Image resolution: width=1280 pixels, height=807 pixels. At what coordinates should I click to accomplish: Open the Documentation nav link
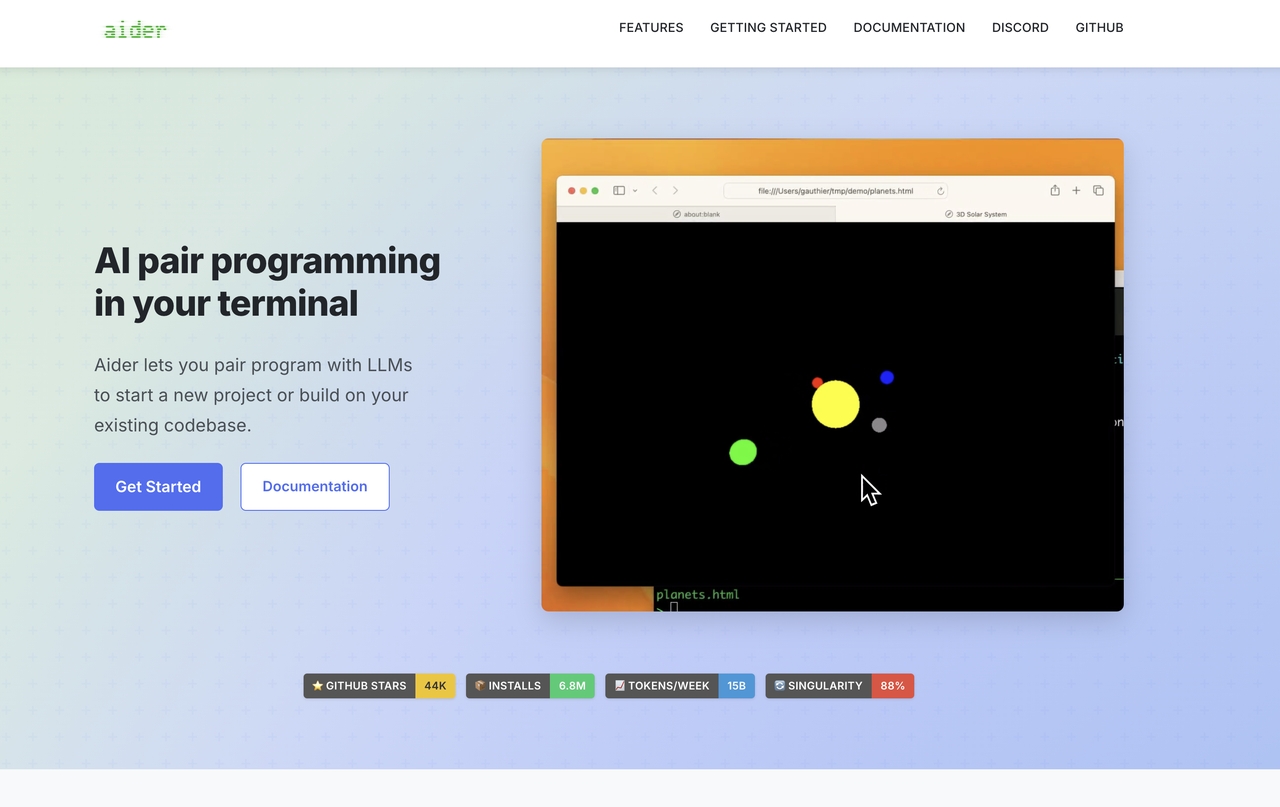tap(909, 28)
